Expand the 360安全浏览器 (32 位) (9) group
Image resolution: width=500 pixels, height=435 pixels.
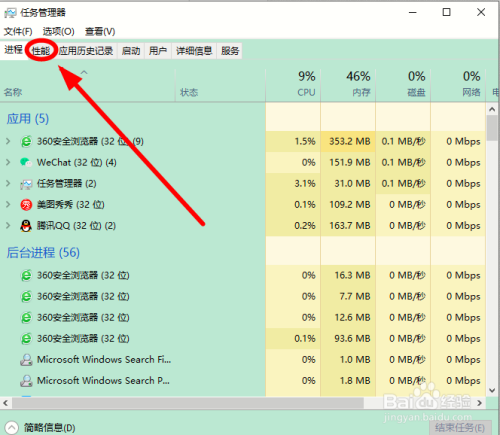tap(8, 141)
